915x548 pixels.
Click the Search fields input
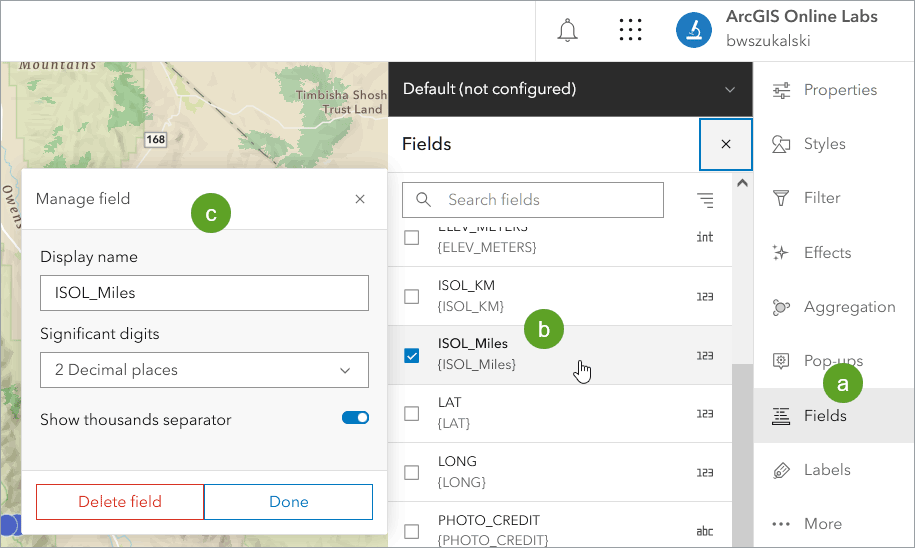pos(533,200)
